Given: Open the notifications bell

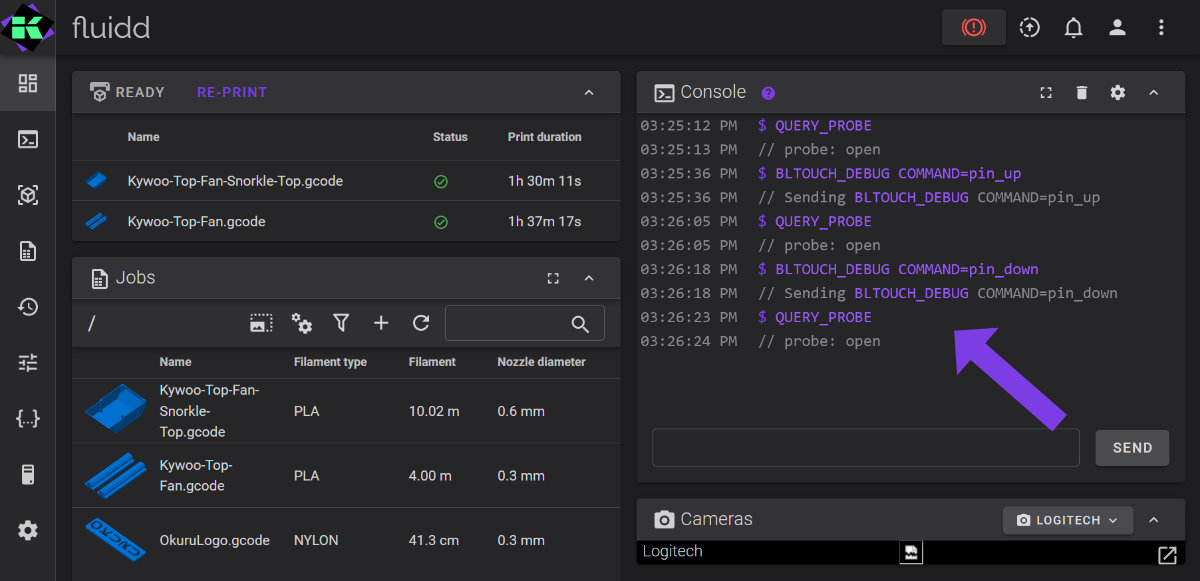Looking at the screenshot, I should coord(1073,28).
